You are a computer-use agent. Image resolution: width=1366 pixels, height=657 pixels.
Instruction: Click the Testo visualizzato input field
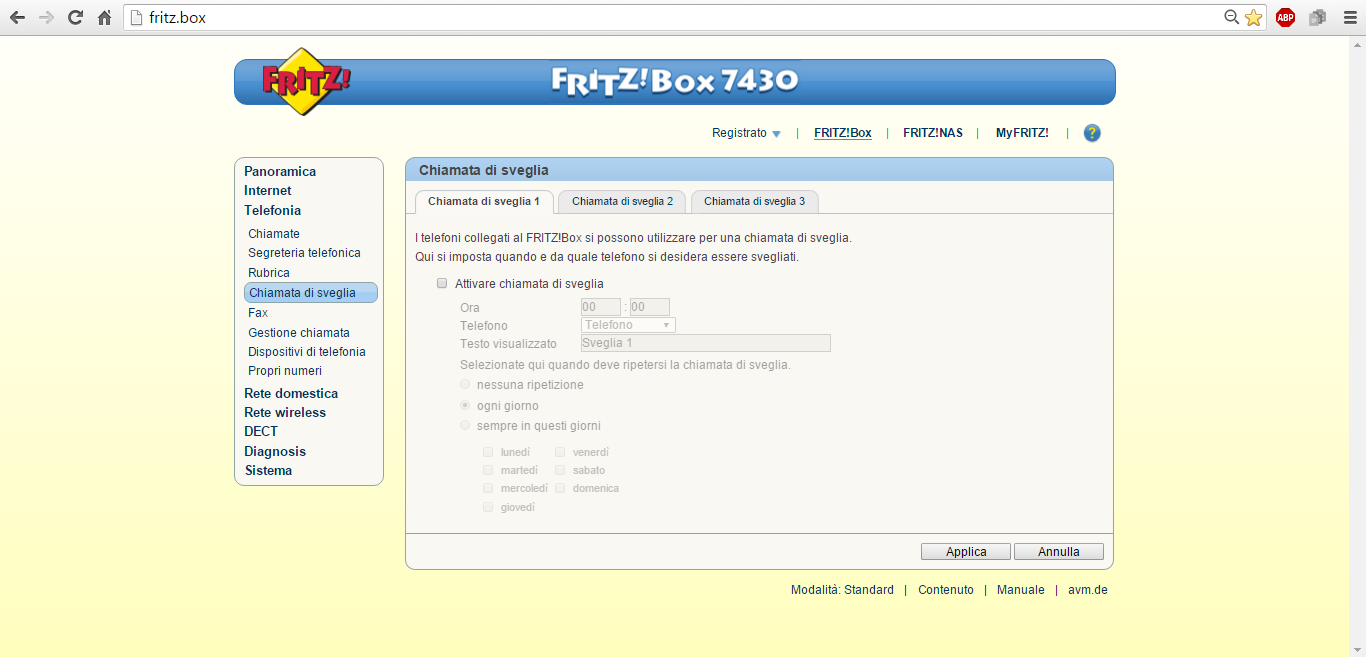[x=705, y=343]
